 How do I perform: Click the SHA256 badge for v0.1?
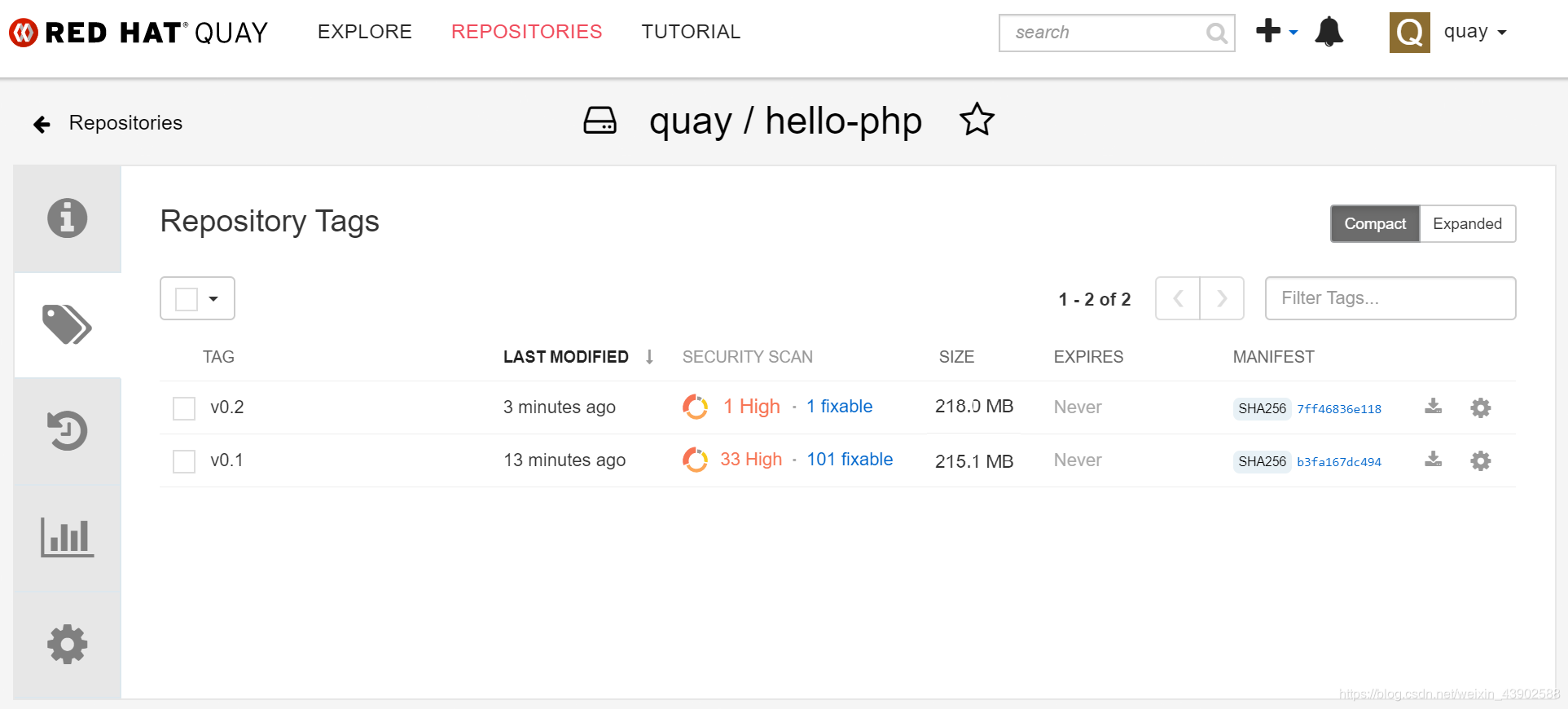pos(1262,461)
